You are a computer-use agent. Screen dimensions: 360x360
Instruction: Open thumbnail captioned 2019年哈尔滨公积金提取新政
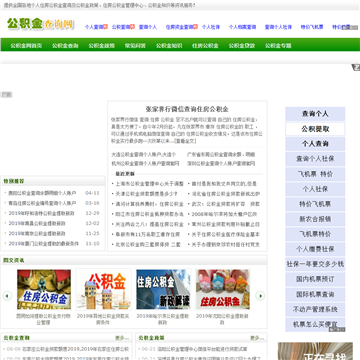[163, 290]
